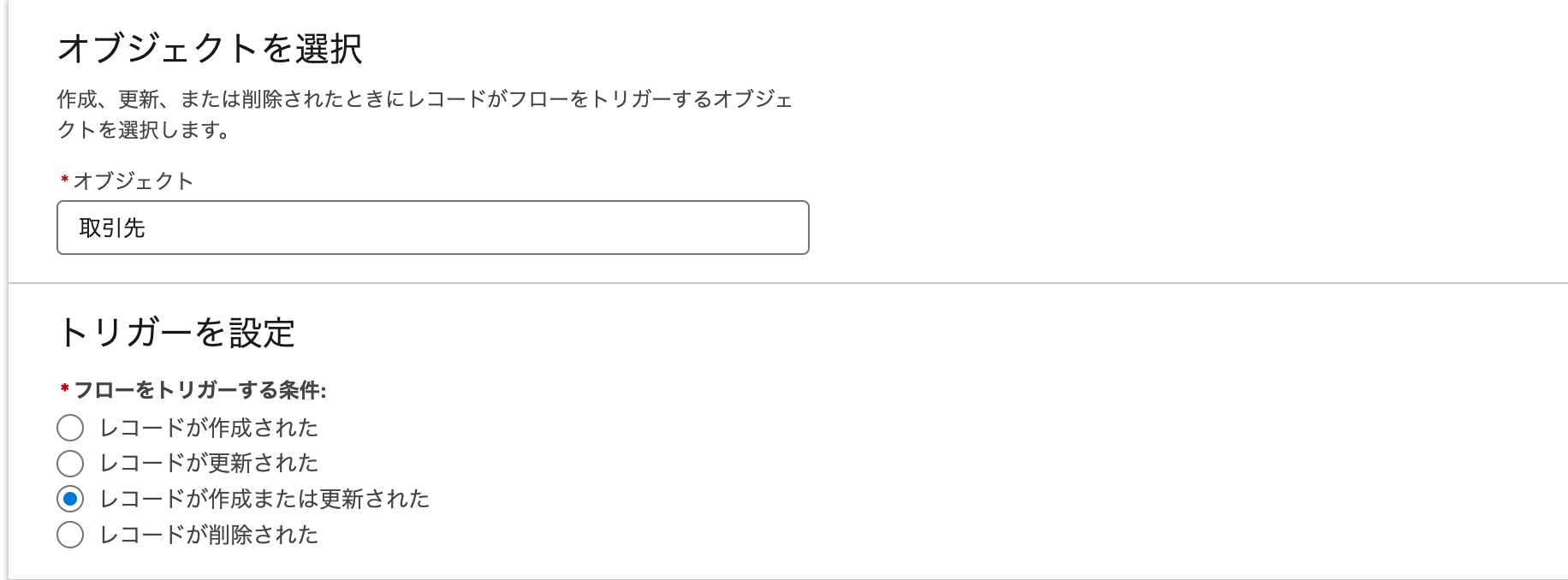This screenshot has height=580, width=1568.
Task: Select the レコードが更新された radio button
Action: (x=72, y=463)
